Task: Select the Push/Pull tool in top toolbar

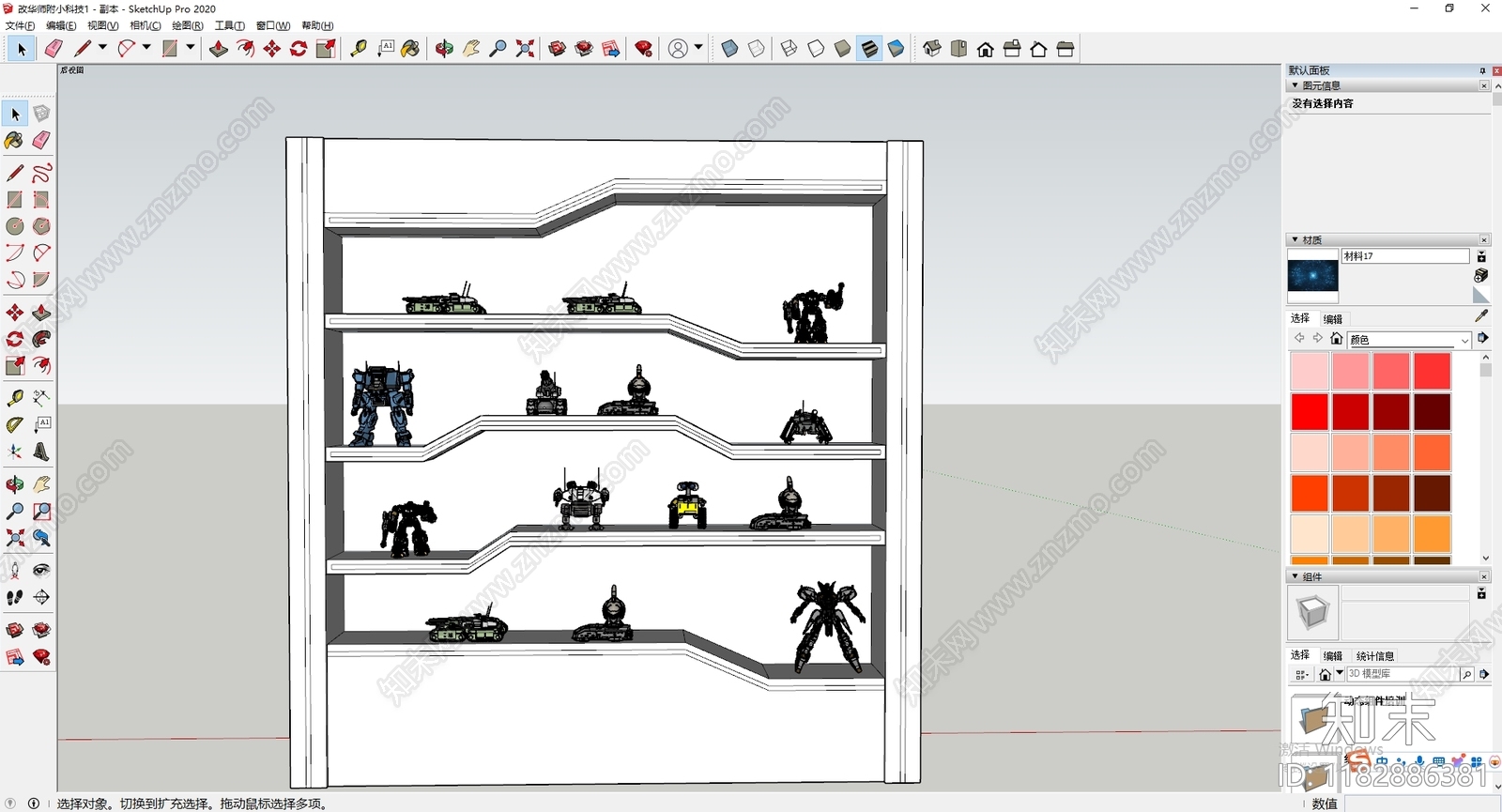Action: click(x=219, y=49)
